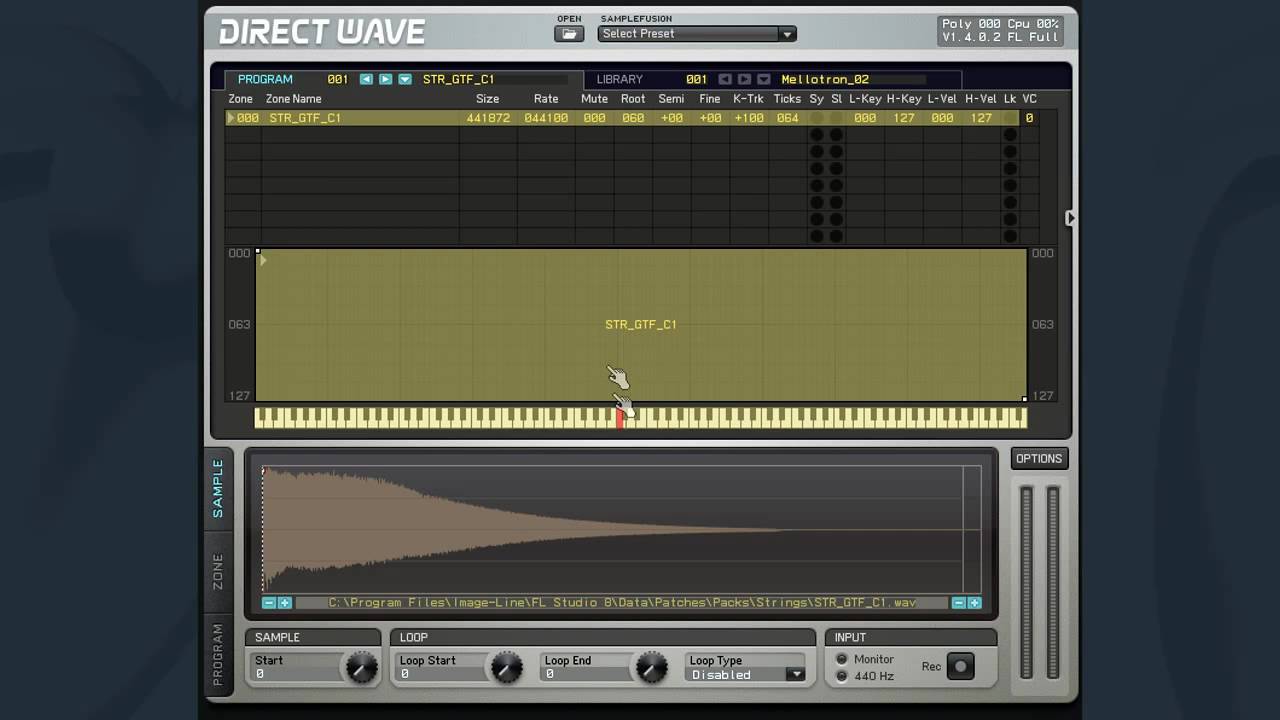Click the red highlighted piano key
This screenshot has height=720, width=1280.
coord(620,418)
